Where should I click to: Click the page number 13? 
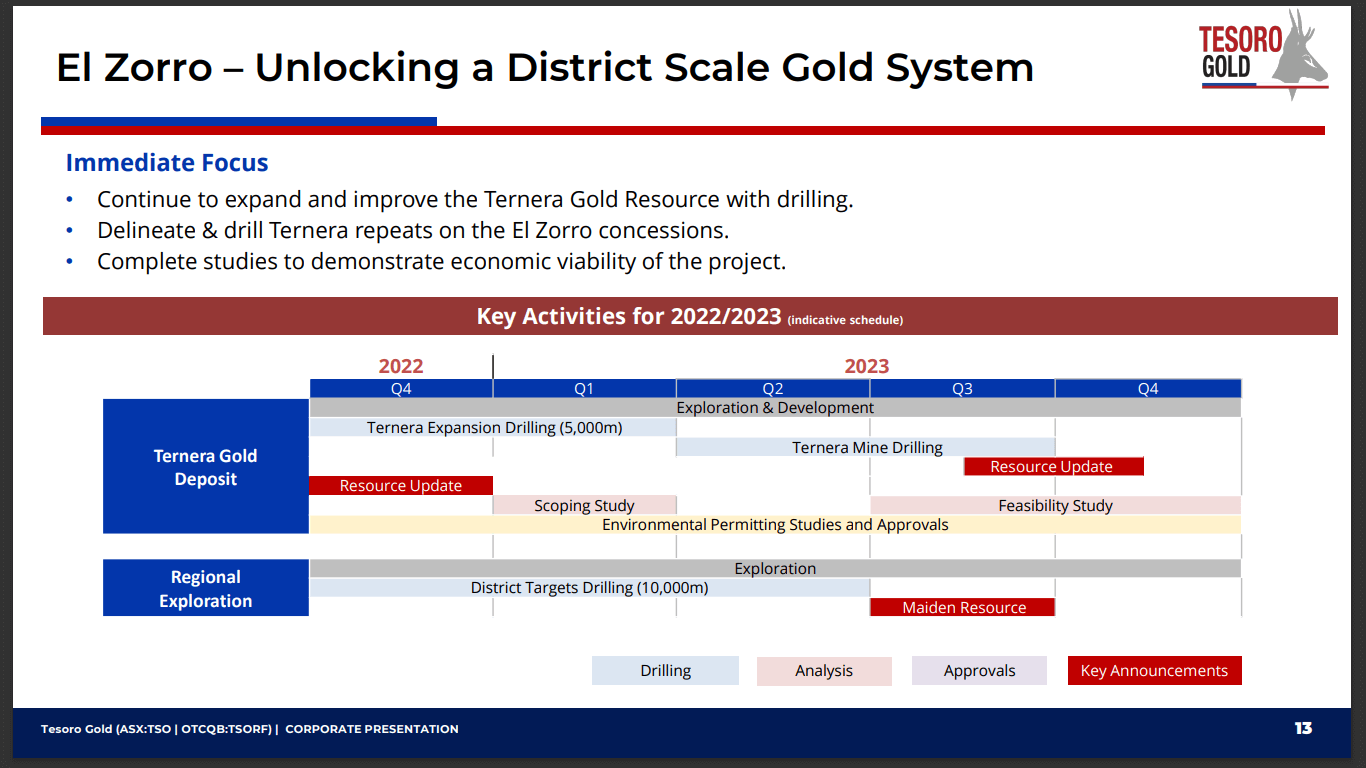click(x=1303, y=728)
